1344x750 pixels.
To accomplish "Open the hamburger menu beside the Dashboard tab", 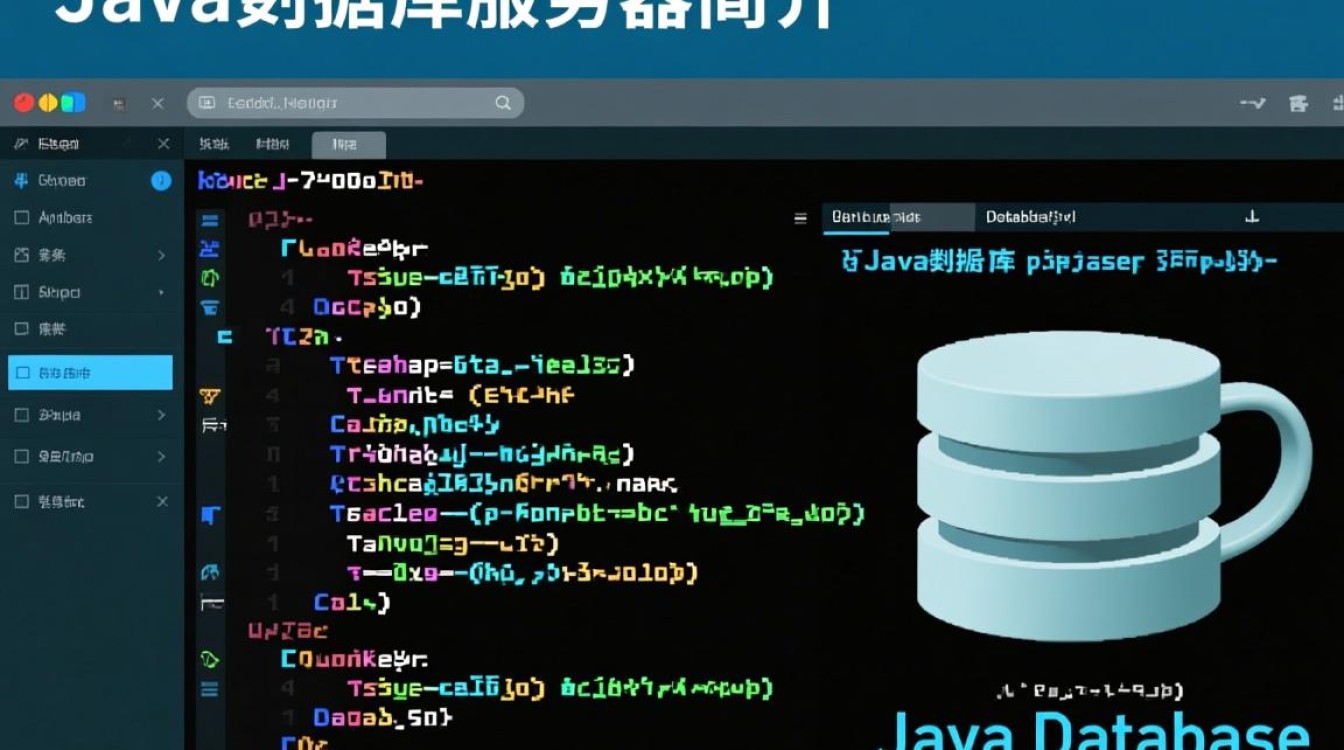I will point(800,217).
